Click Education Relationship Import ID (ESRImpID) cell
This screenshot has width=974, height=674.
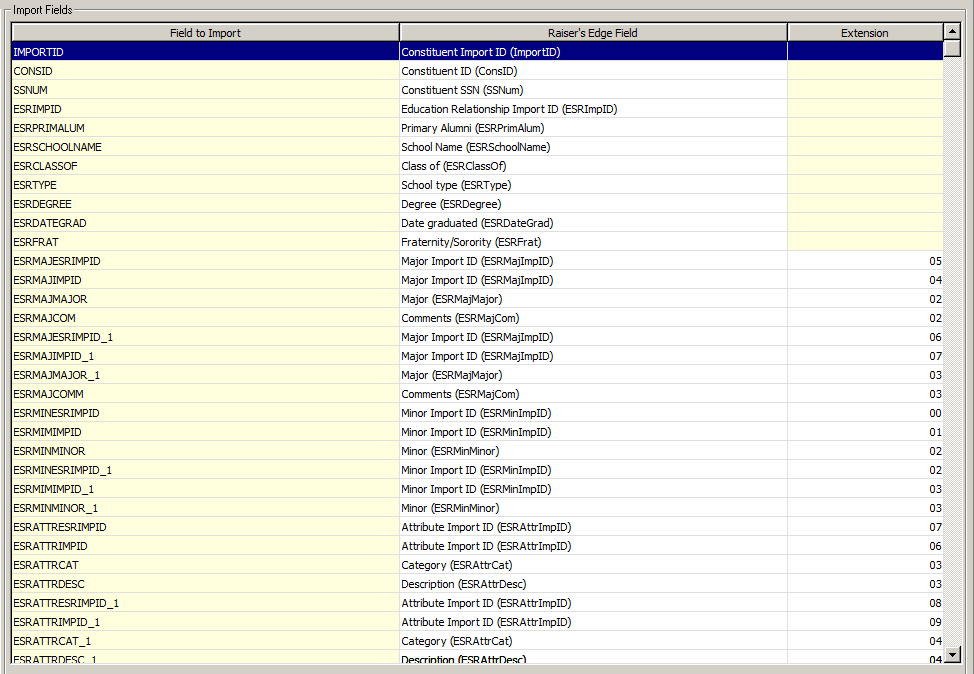593,109
